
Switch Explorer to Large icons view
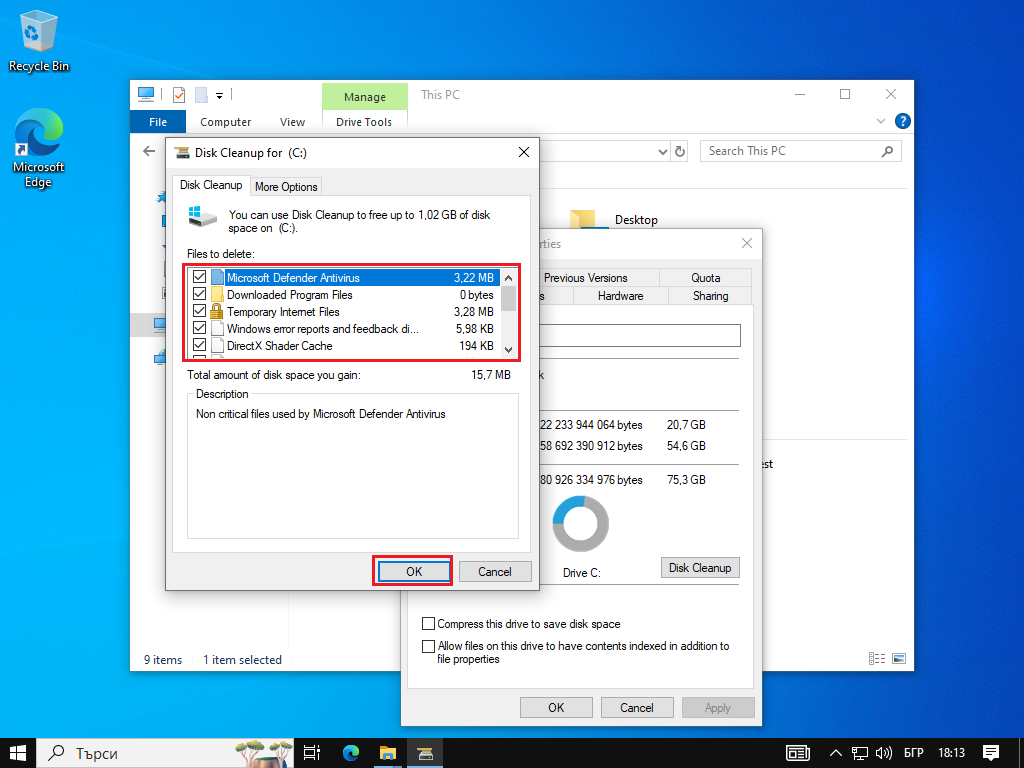[899, 658]
